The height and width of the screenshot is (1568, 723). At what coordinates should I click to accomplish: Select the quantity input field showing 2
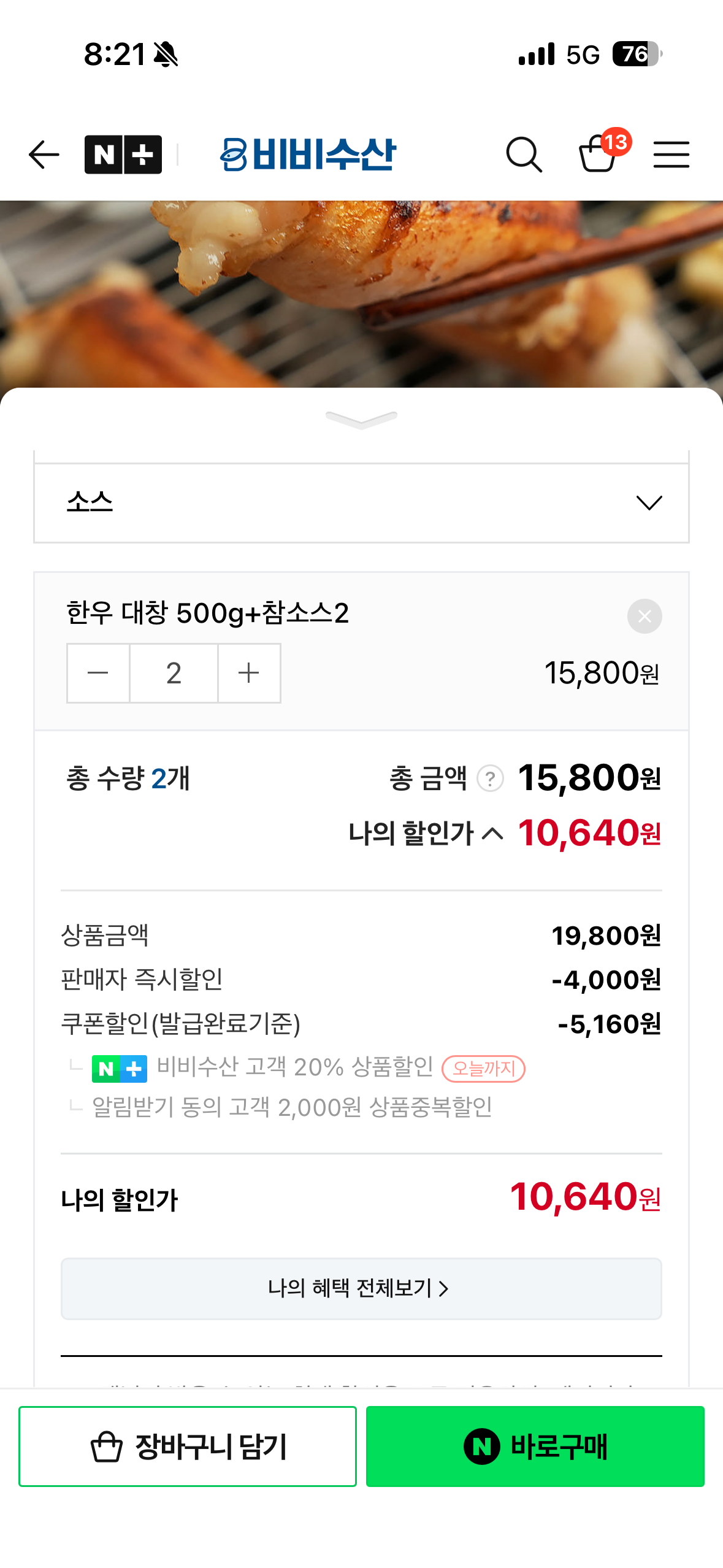click(x=174, y=673)
